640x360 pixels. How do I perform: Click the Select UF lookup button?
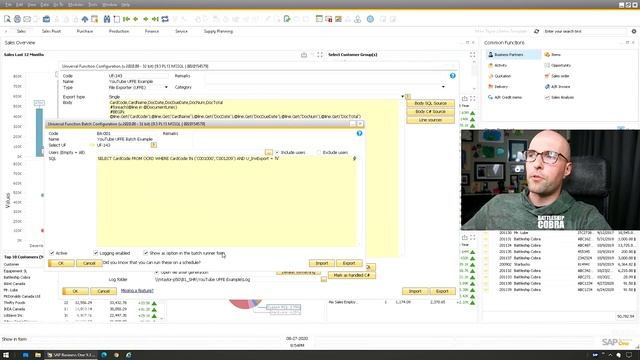coord(153,145)
